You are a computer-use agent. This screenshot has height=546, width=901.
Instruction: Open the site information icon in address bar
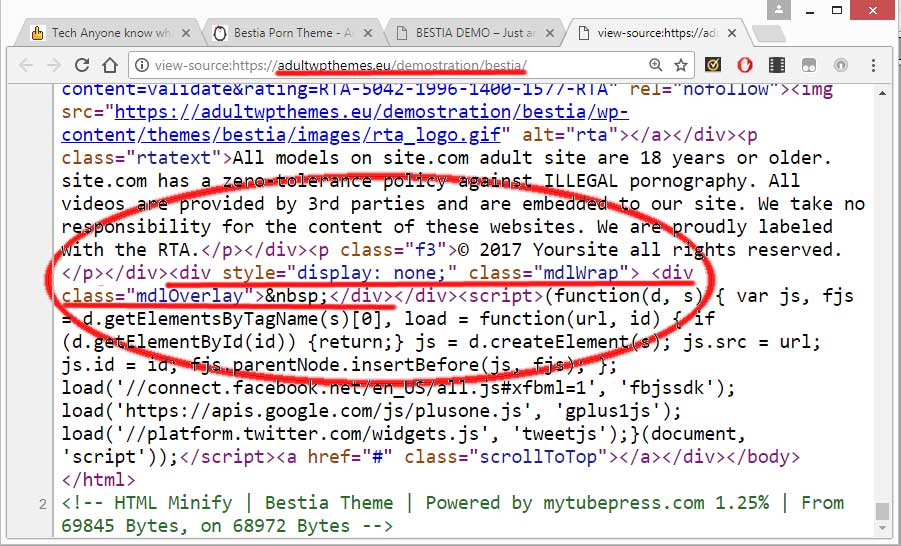[x=141, y=65]
